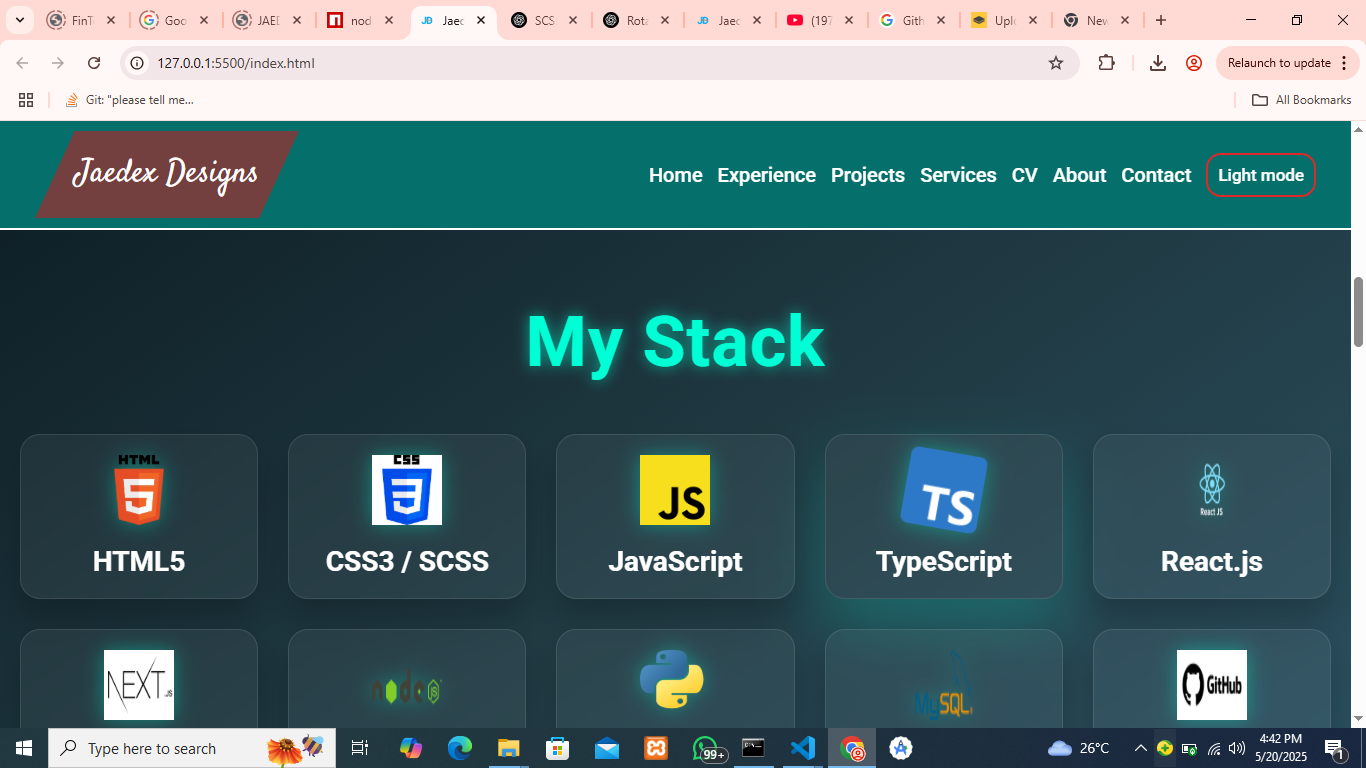Go back using the browser back arrow
Viewport: 1366px width, 768px height.
coord(22,63)
